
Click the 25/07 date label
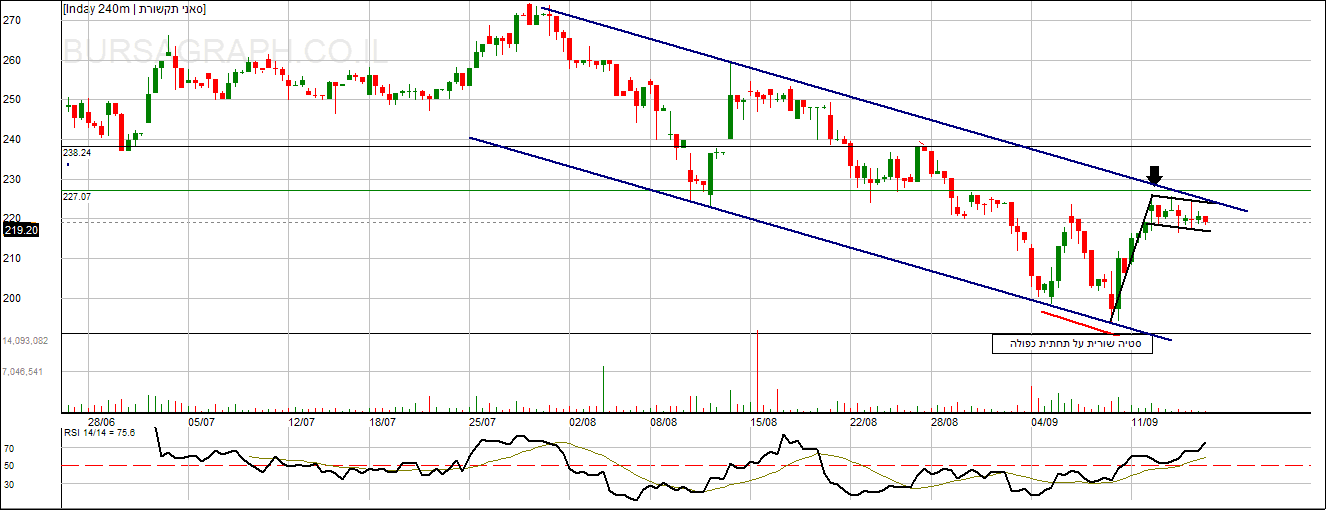tap(482, 422)
